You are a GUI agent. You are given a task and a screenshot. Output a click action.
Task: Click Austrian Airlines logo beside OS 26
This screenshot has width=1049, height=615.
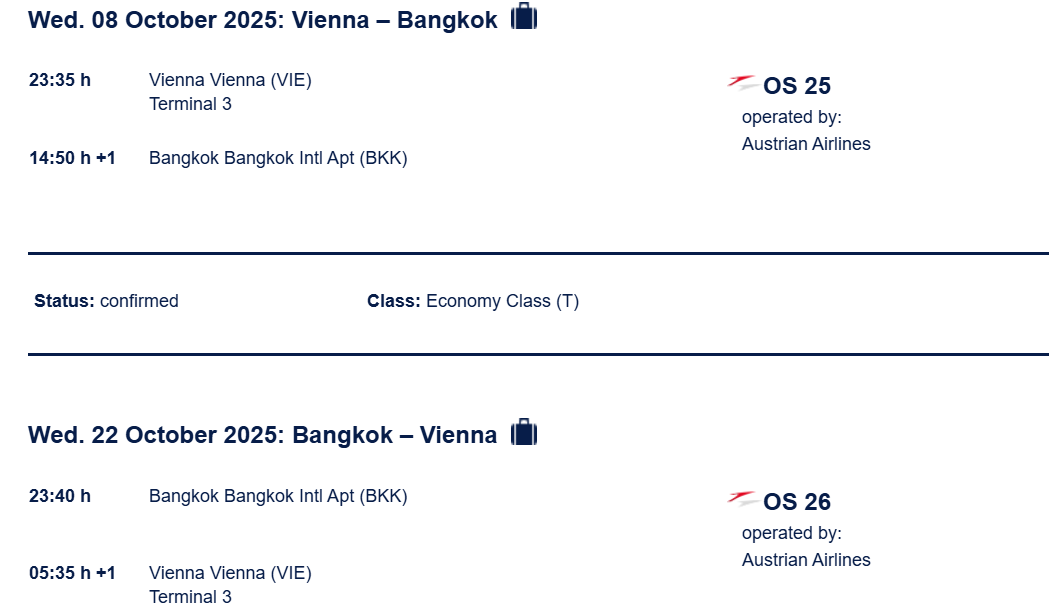click(x=743, y=499)
